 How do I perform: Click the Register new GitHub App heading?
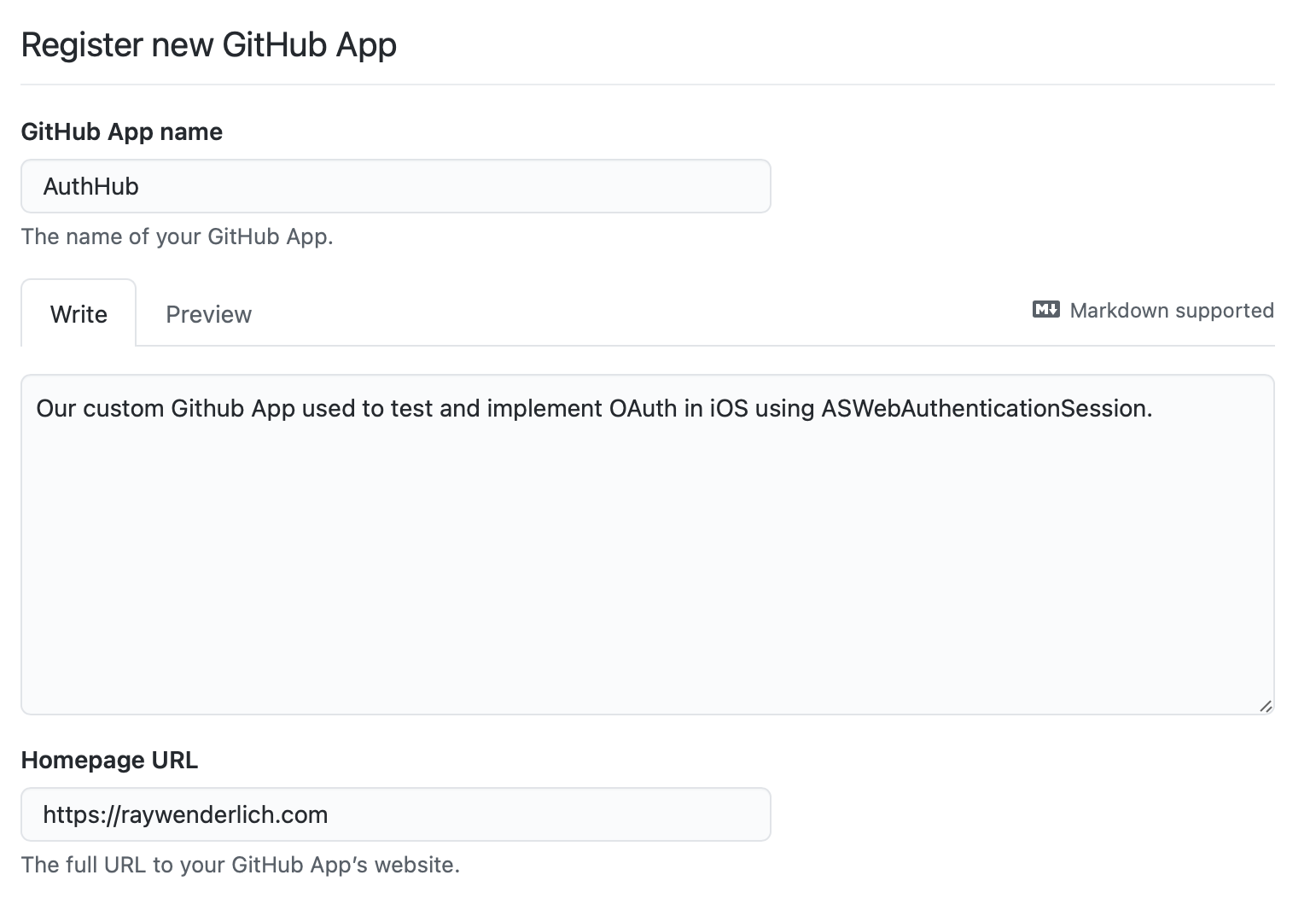[x=208, y=44]
